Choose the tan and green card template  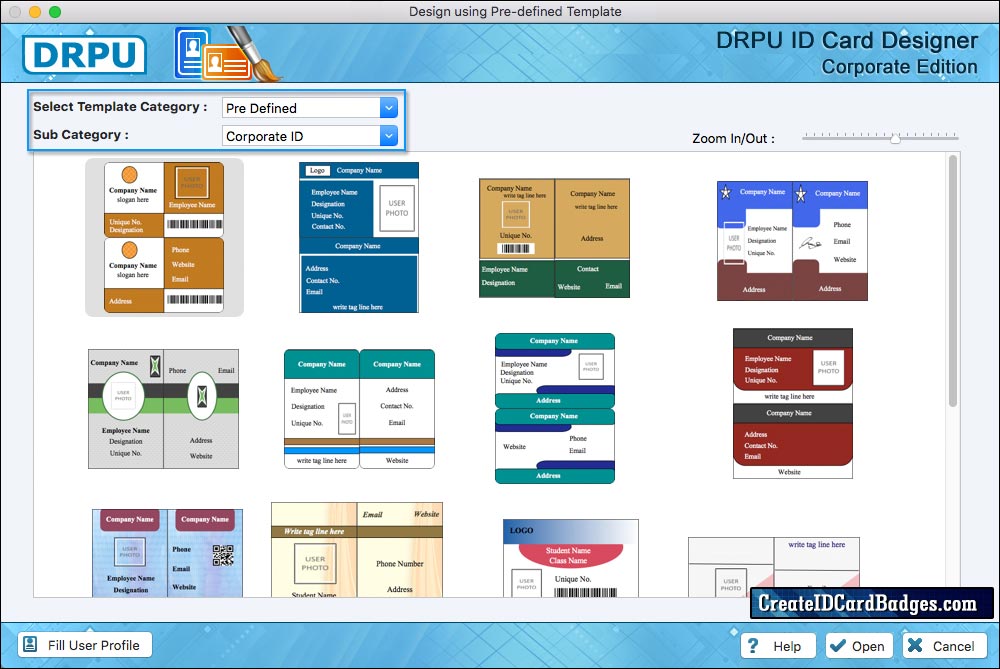point(554,238)
